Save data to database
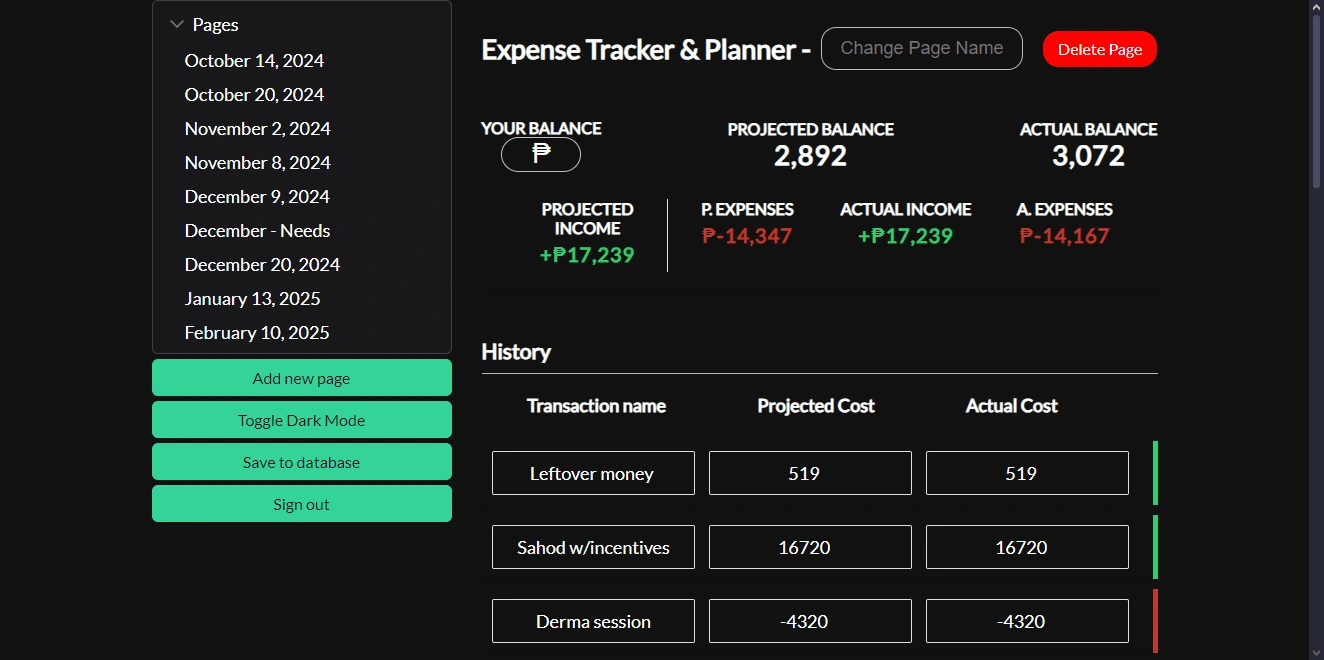The image size is (1324, 660). [x=301, y=462]
